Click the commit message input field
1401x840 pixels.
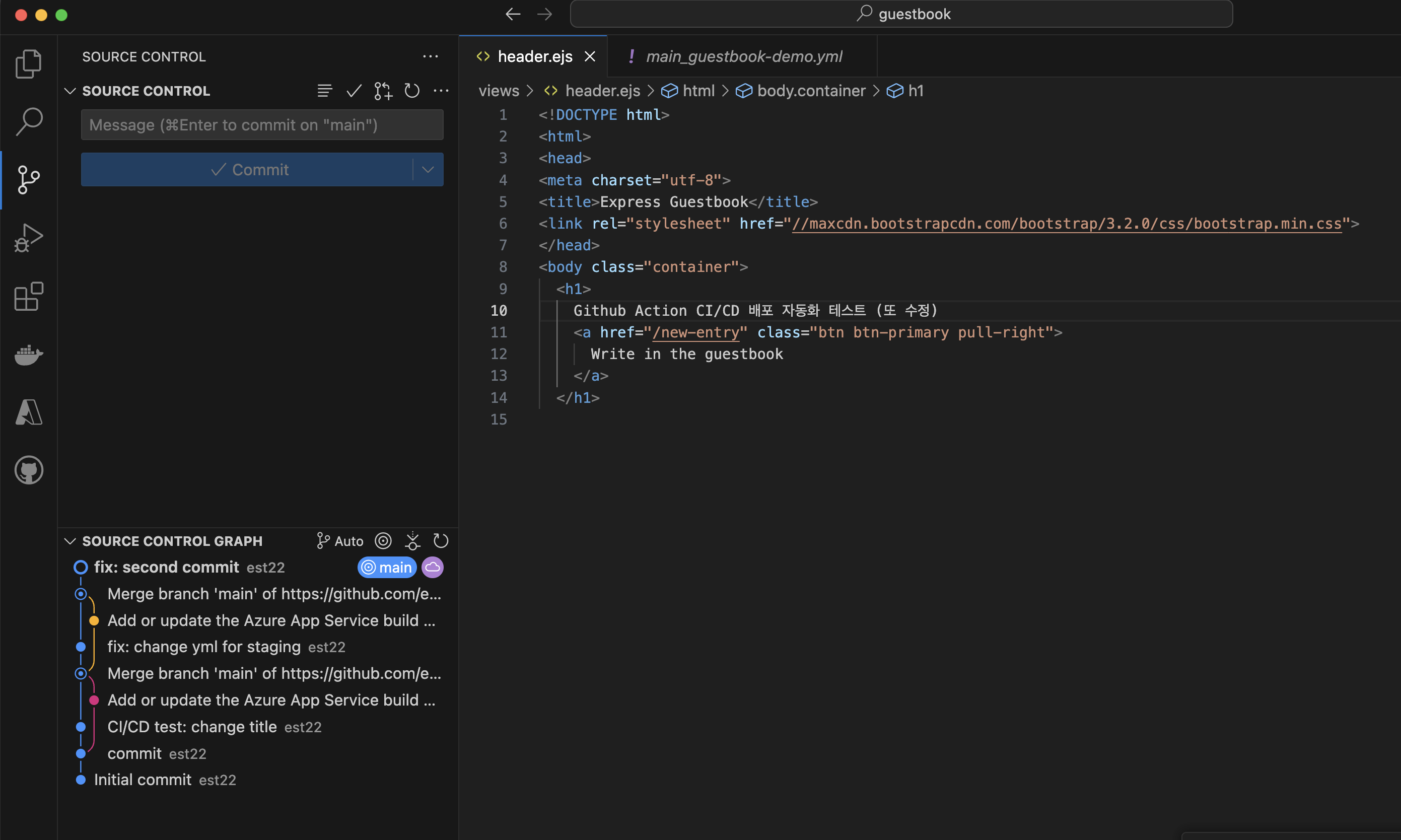(x=261, y=124)
